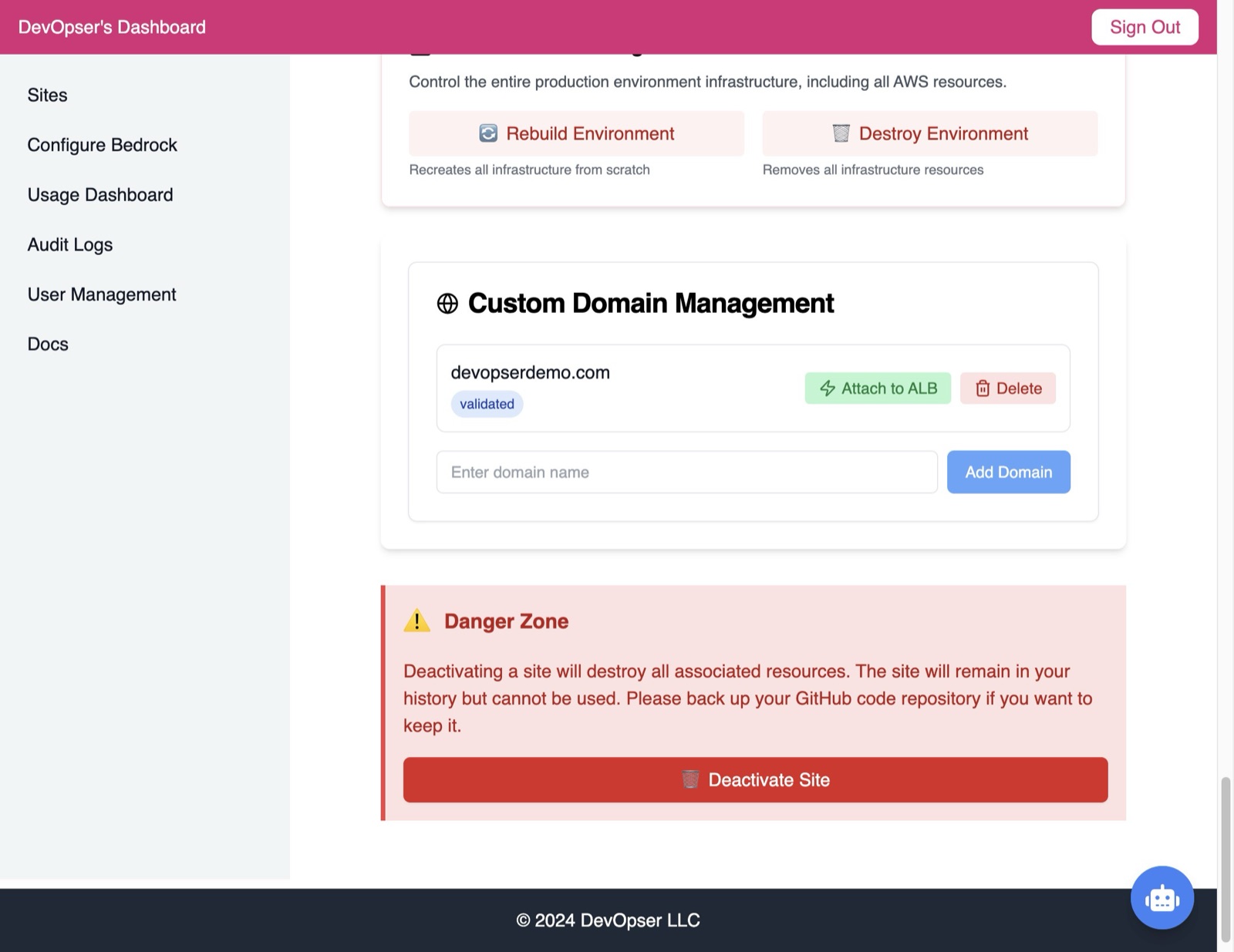This screenshot has width=1234, height=952.
Task: Open User Management
Action: pyautogui.click(x=102, y=294)
